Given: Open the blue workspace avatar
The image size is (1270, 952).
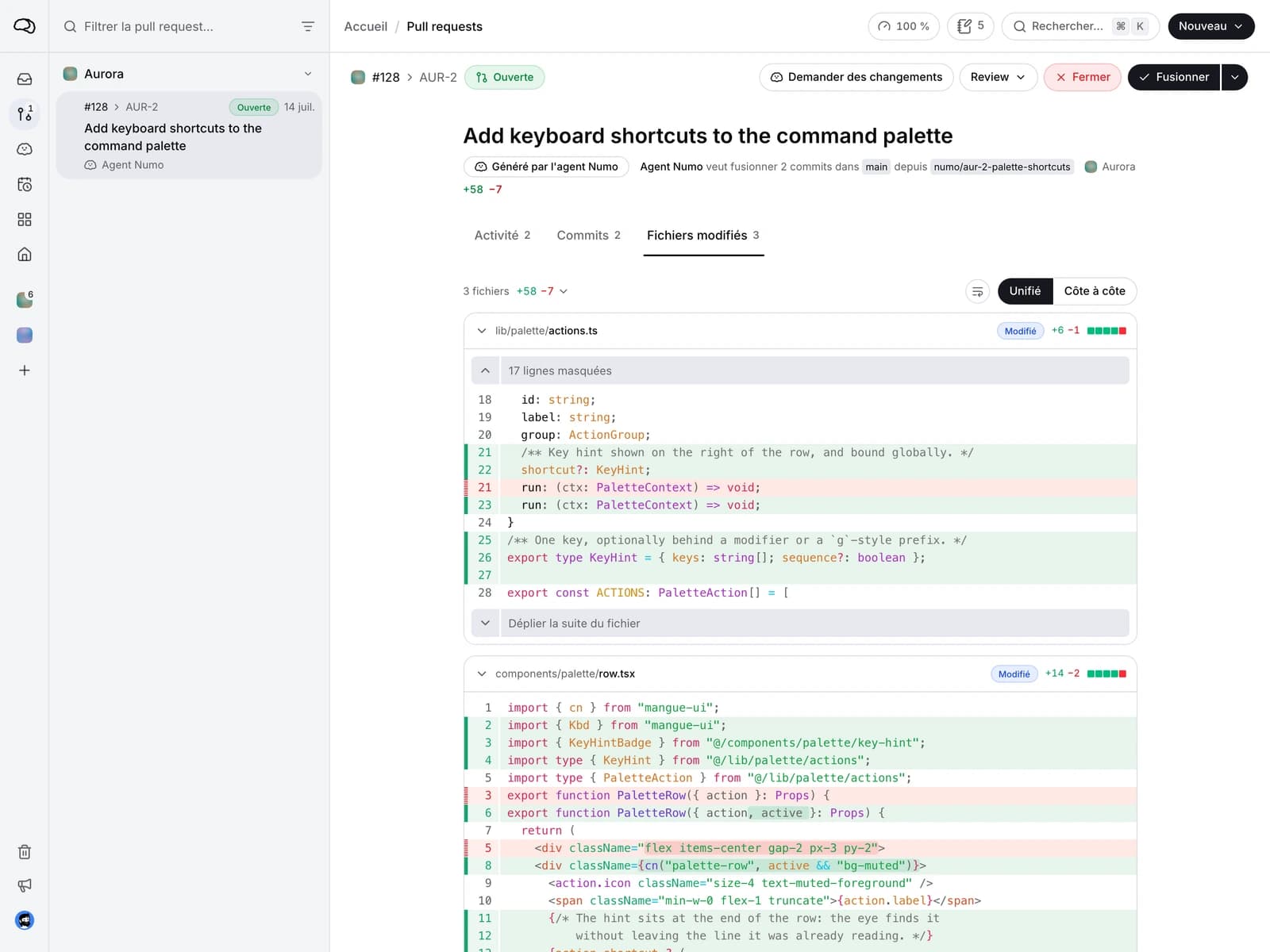Looking at the screenshot, I should point(25,335).
